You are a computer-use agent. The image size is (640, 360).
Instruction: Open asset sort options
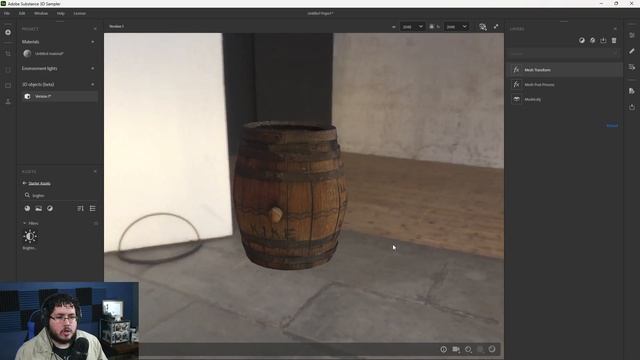pos(80,209)
